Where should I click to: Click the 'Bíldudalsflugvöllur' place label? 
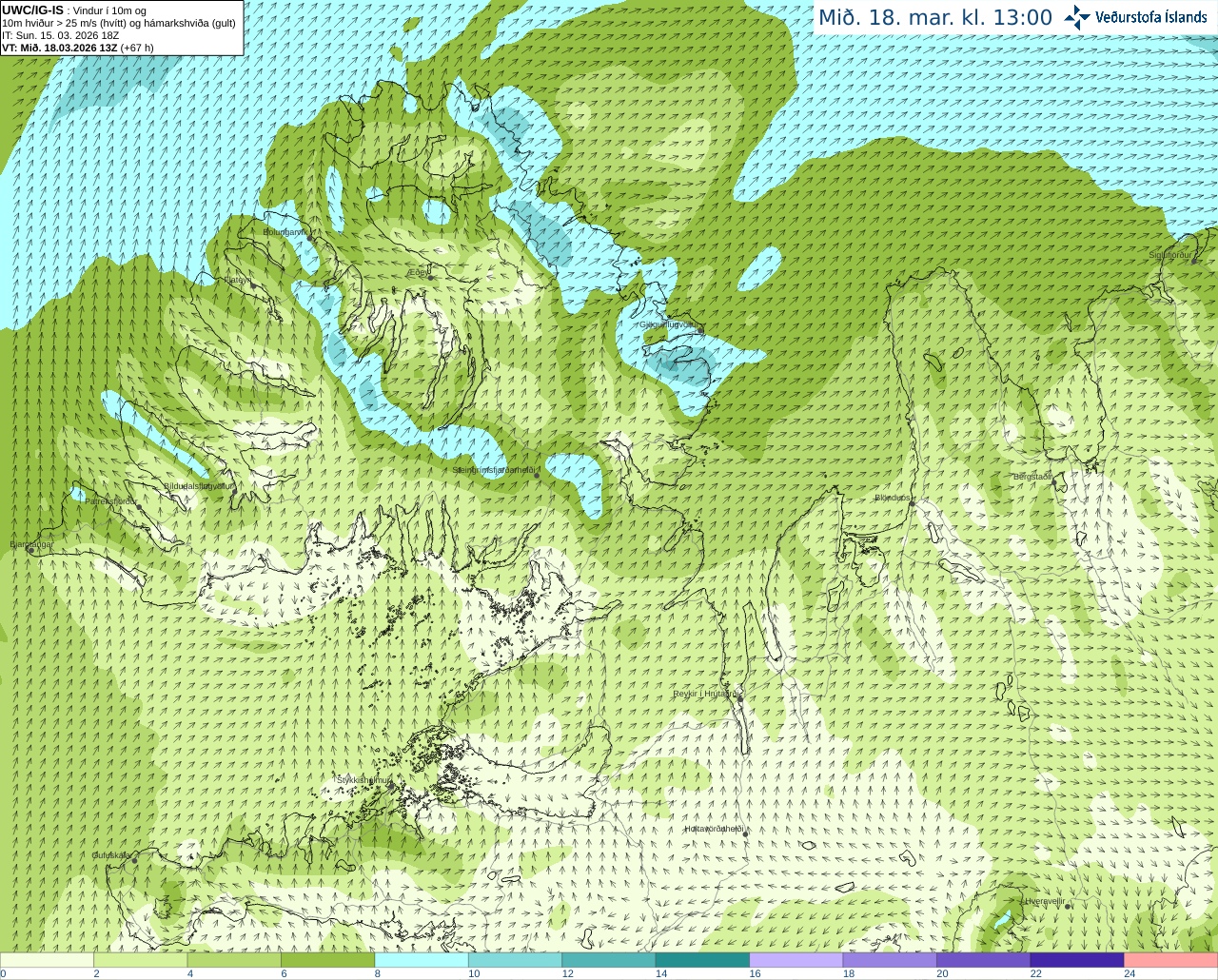pos(198,485)
